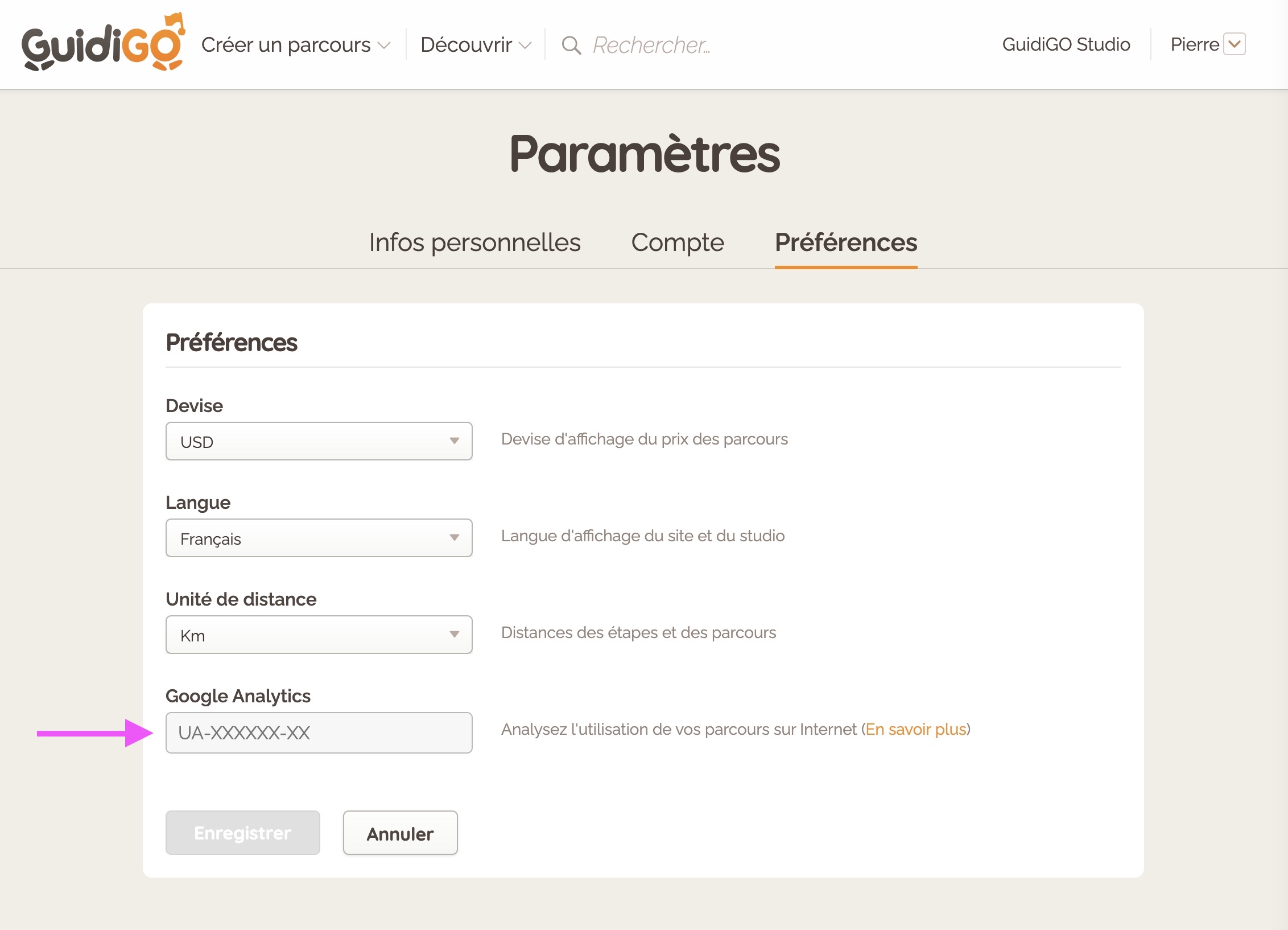Screen dimensions: 1288x930
Task: Open the GuidiGO Studio link
Action: tap(1066, 44)
